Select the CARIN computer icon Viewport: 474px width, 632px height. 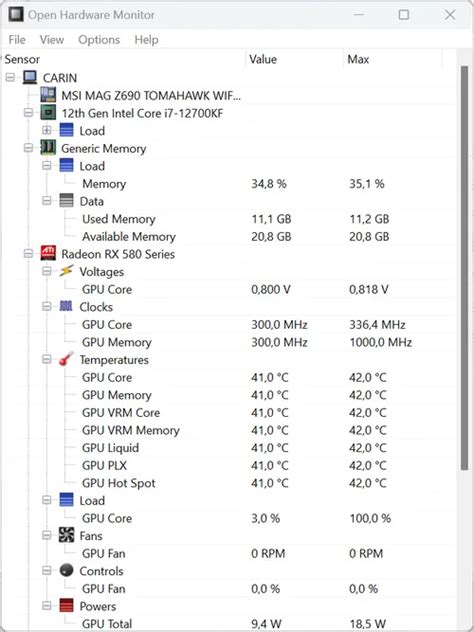(30, 77)
